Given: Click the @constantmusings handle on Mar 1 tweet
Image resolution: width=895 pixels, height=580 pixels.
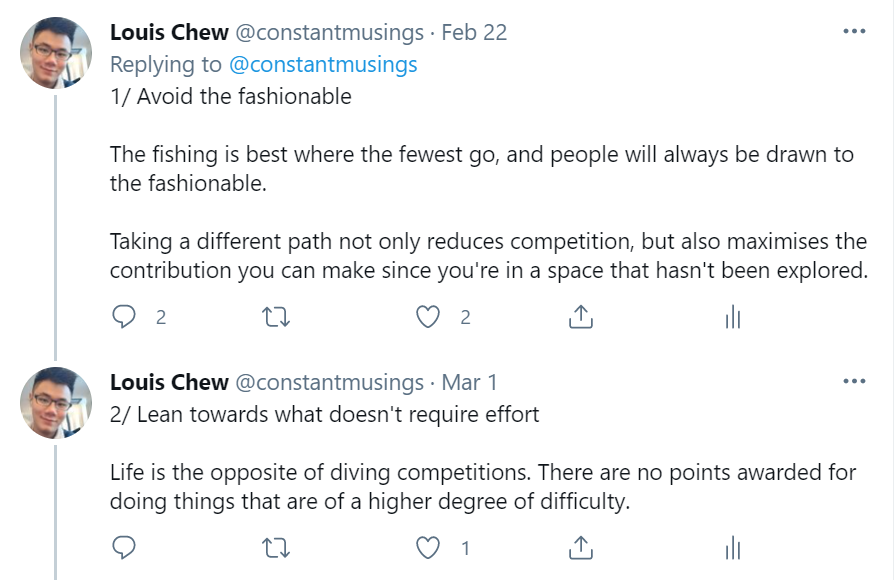Looking at the screenshot, I should (x=328, y=383).
